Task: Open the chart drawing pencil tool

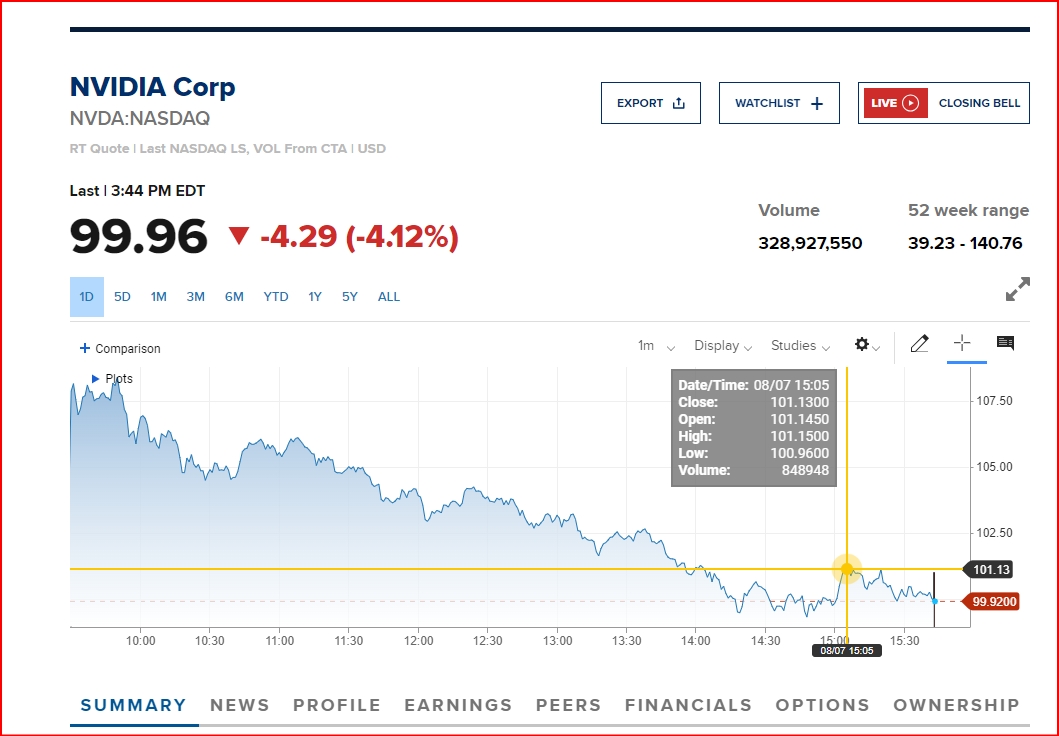Action: pyautogui.click(x=920, y=344)
